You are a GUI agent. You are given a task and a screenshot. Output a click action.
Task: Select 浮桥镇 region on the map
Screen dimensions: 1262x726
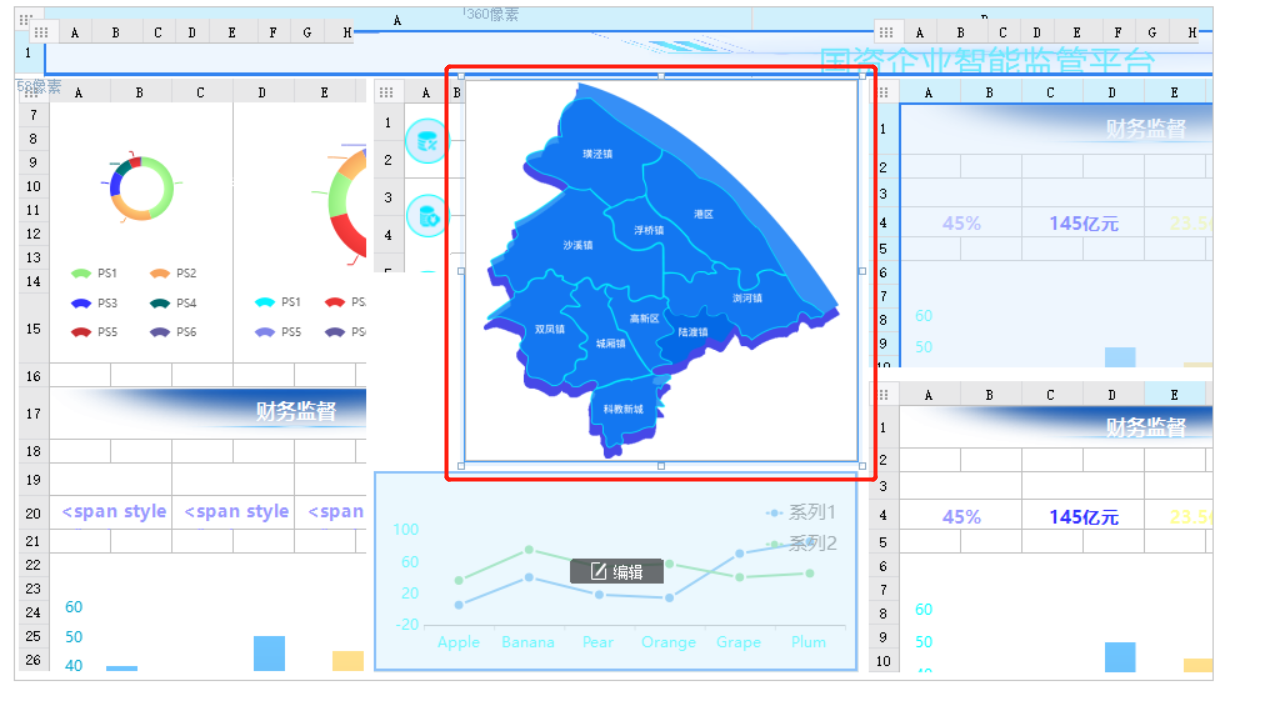[649, 230]
